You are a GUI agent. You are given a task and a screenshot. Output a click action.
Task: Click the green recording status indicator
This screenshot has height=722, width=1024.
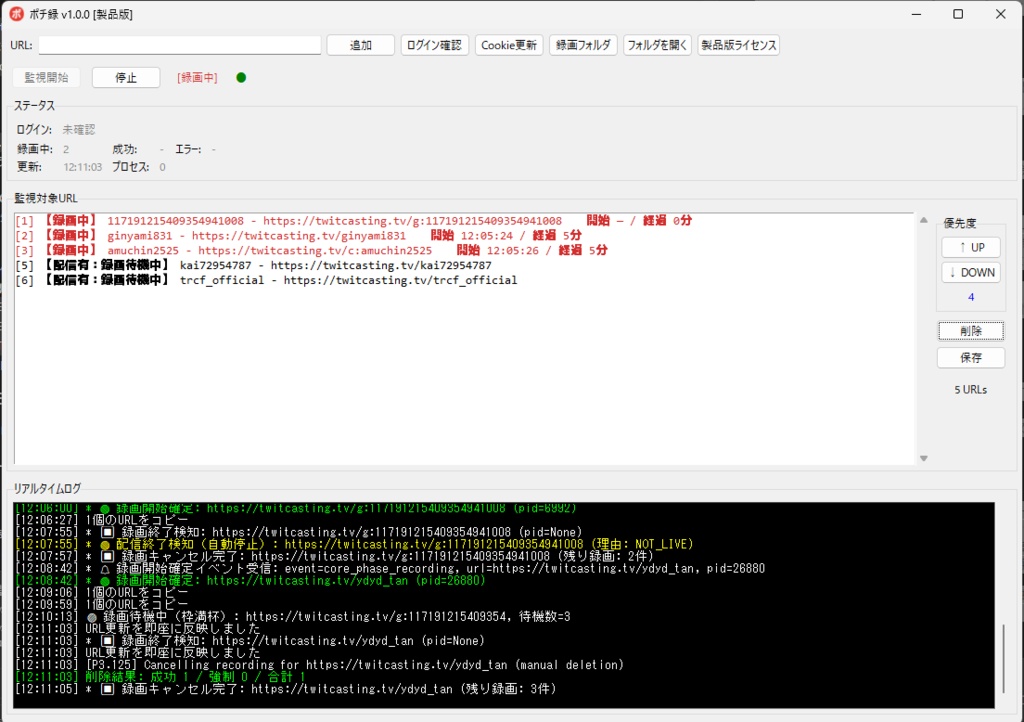coord(241,78)
